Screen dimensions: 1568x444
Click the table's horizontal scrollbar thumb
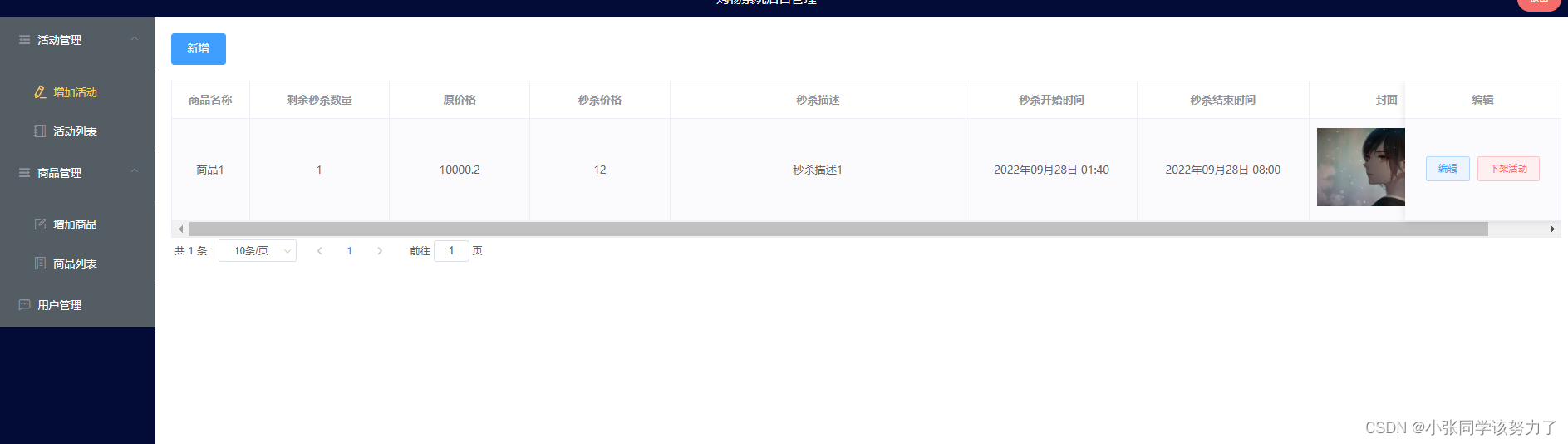[838, 229]
